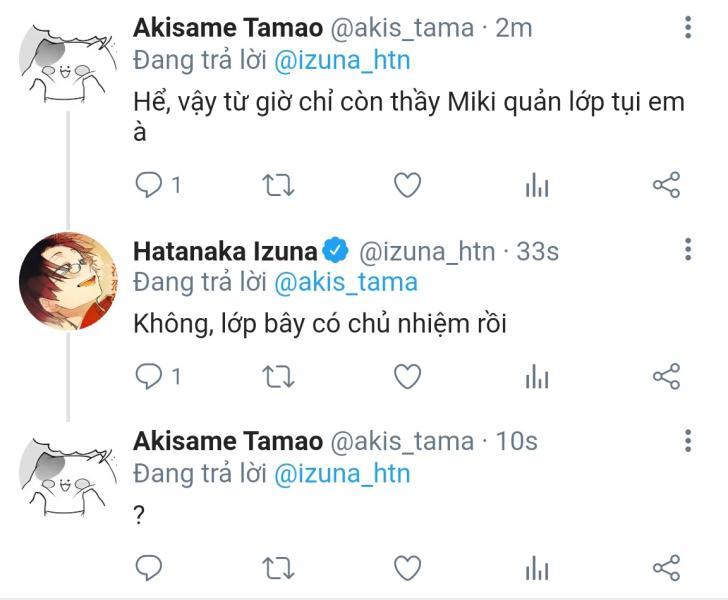Share the first Akisame Tamao tweet
This screenshot has height=600, width=728.
coord(666,185)
